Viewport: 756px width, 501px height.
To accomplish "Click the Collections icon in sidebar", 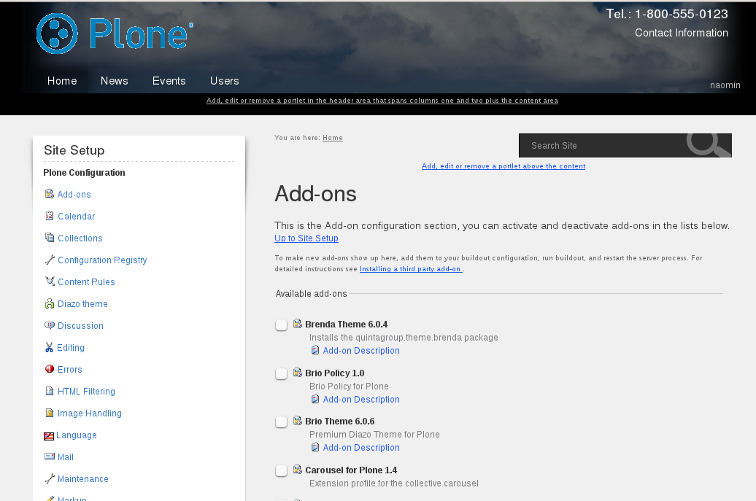I will 49,237.
